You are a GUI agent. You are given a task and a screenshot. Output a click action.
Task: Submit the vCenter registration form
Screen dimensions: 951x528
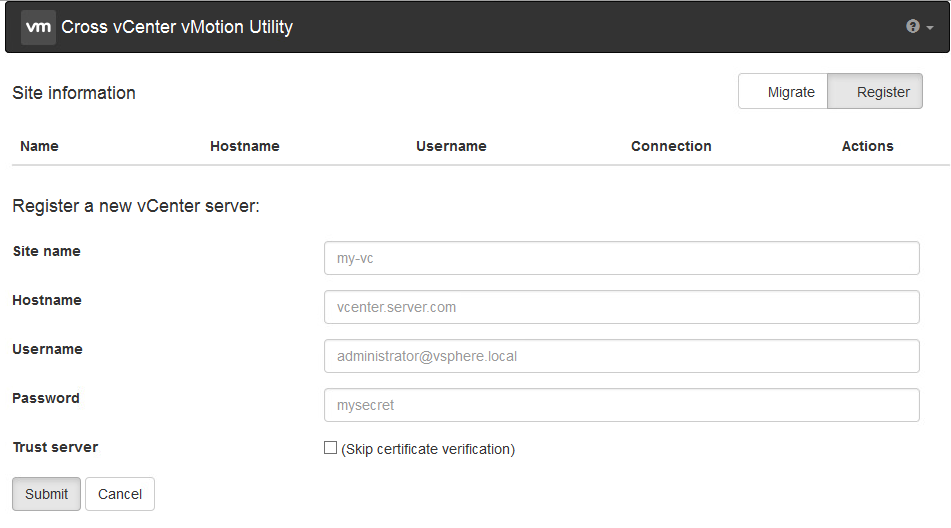coord(47,494)
